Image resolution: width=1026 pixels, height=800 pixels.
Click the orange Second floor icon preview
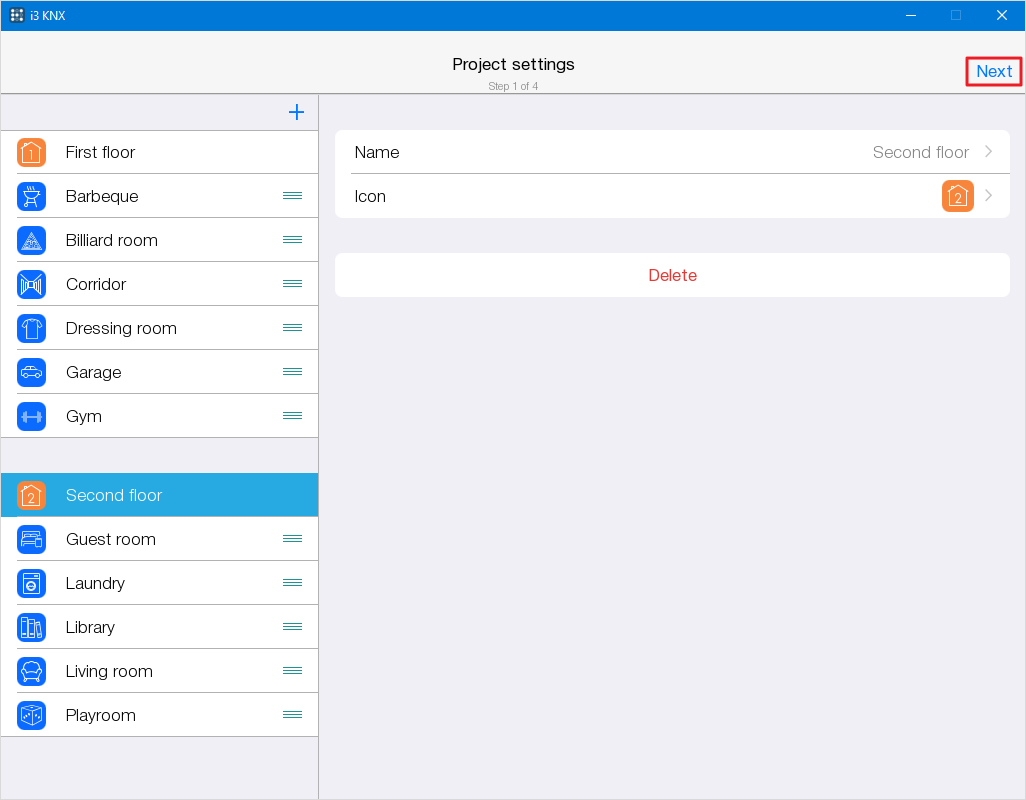click(957, 196)
